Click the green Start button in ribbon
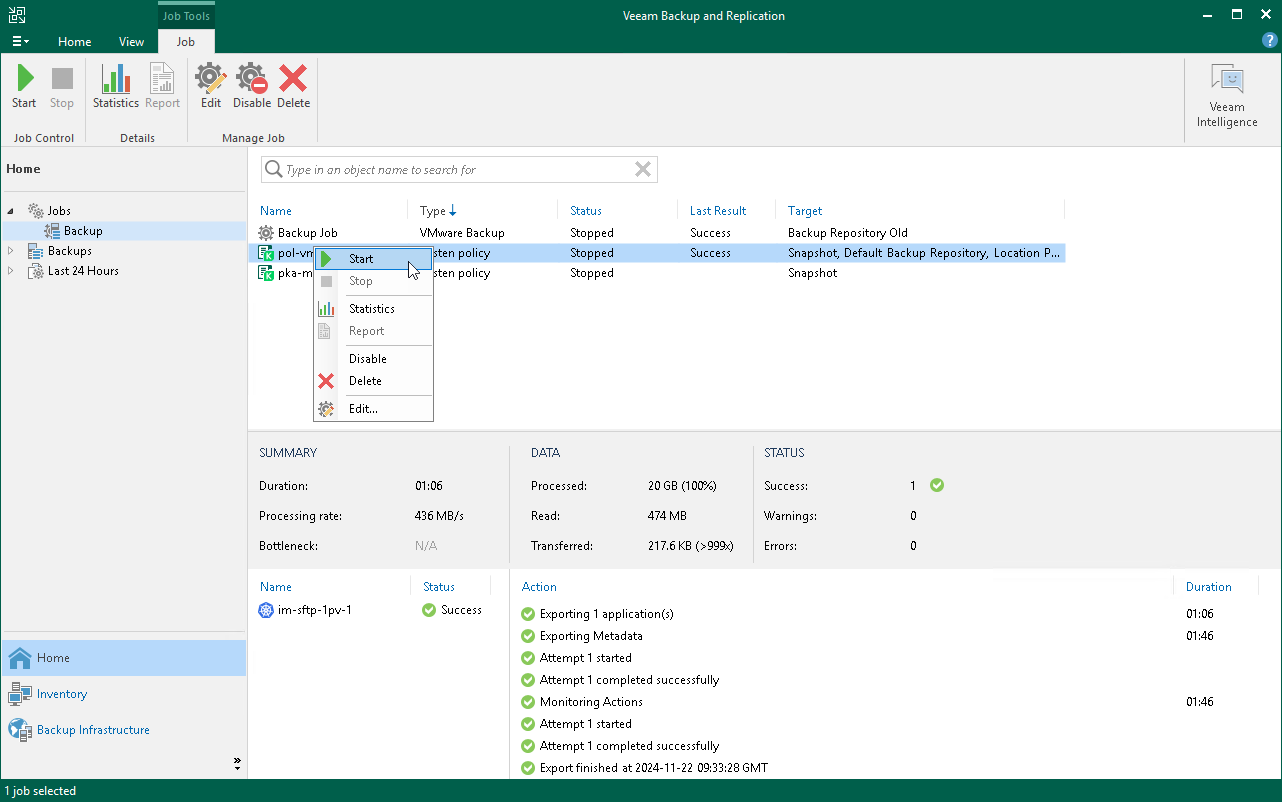The height and width of the screenshot is (802, 1282). pos(24,87)
